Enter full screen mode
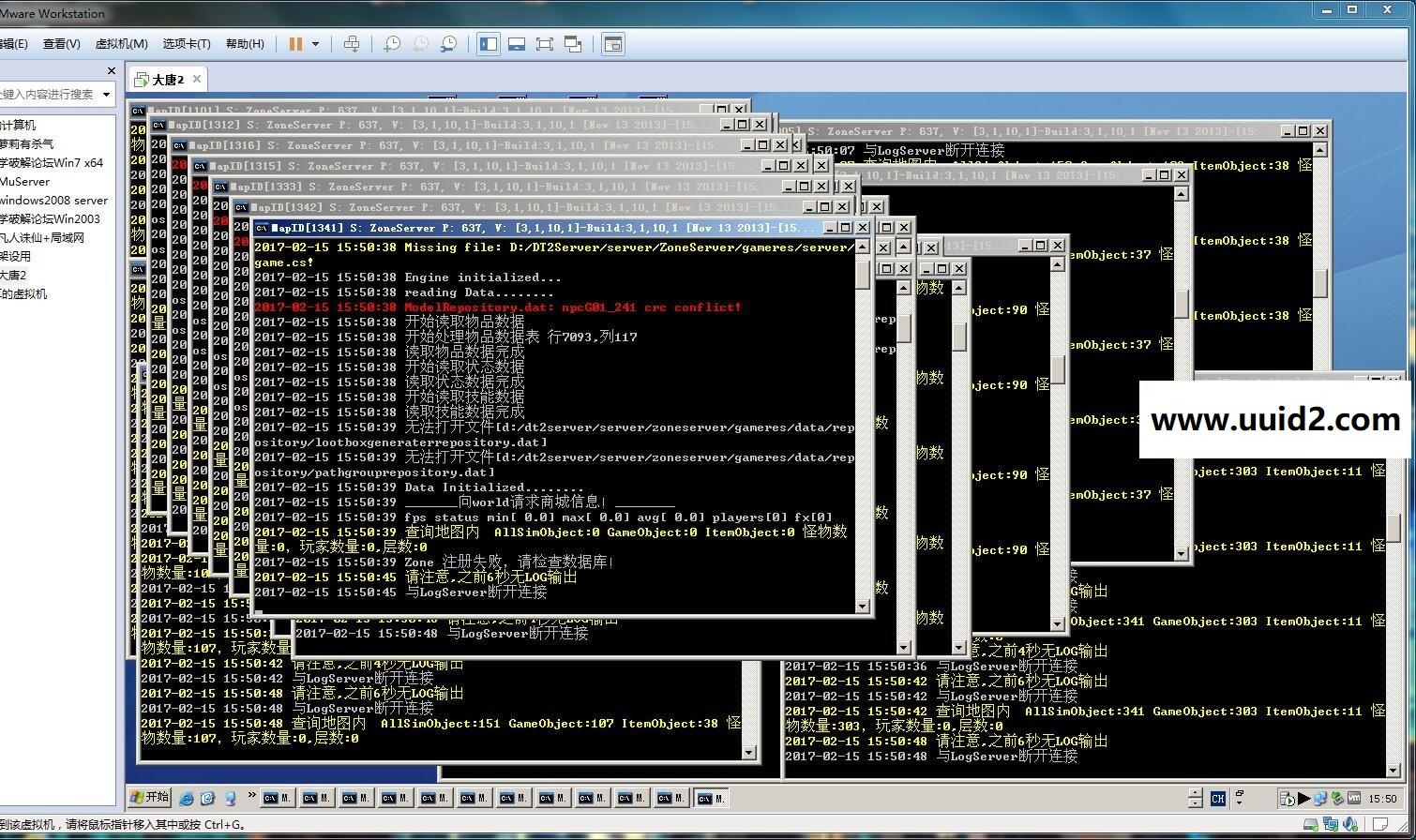Screen dimensions: 1416x840 545,44
